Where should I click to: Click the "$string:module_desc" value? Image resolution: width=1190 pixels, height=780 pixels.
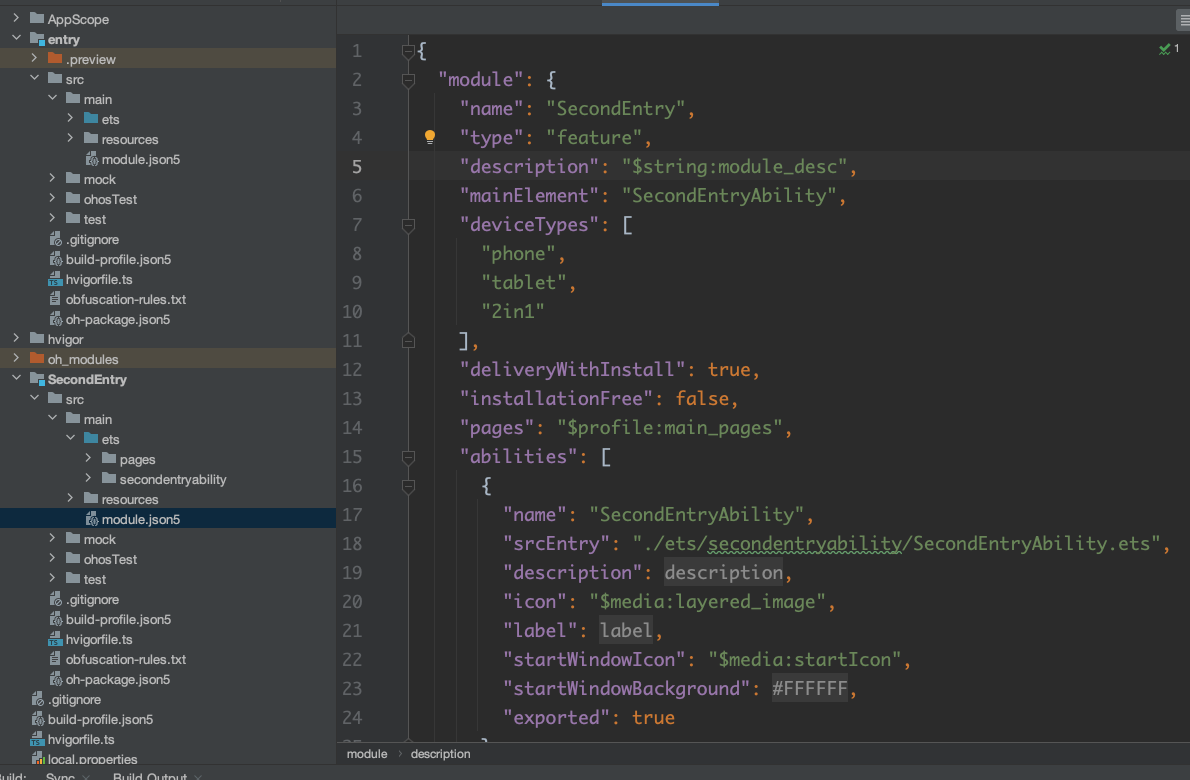pos(734,167)
